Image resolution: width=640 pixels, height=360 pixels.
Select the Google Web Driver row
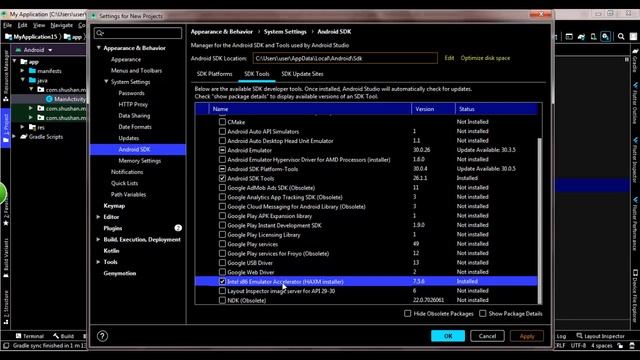click(366, 272)
